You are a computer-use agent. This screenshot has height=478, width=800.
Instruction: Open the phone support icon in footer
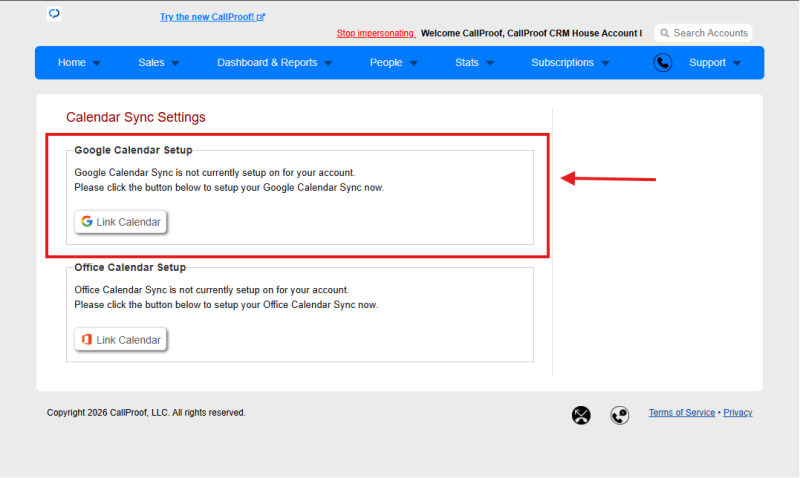[x=619, y=415]
